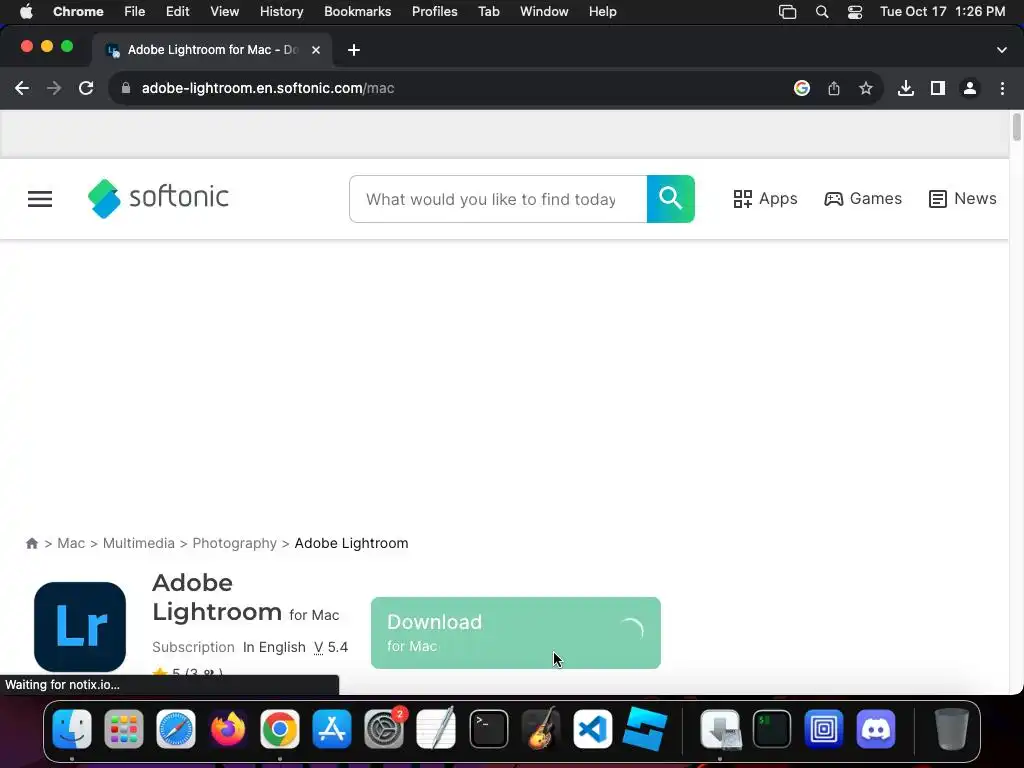Viewport: 1024px width, 768px height.
Task: Click the V 5.4 version text
Action: pyautogui.click(x=331, y=647)
